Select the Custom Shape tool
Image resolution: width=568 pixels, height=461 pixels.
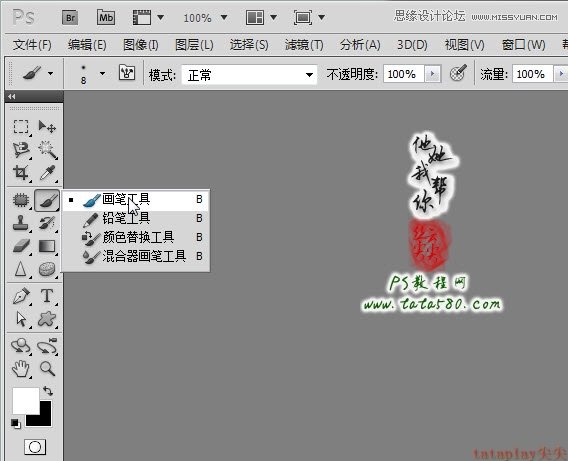point(47,319)
